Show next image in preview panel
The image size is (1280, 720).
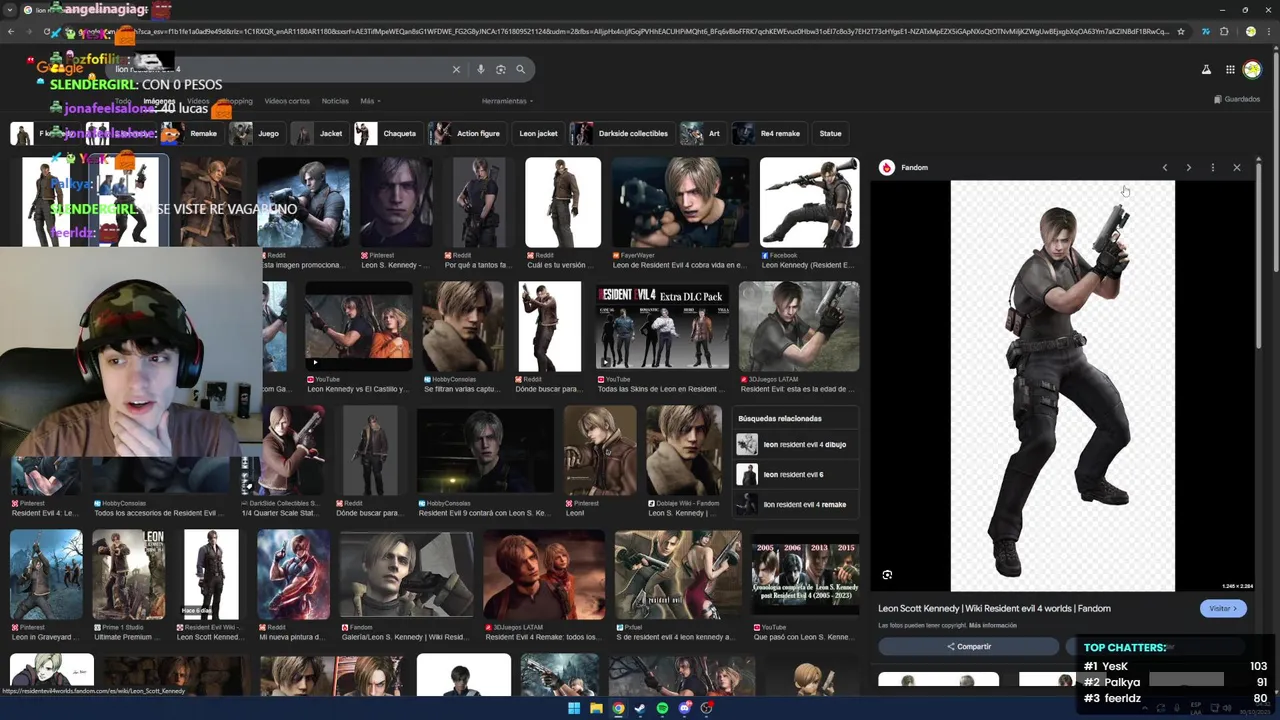tap(1189, 168)
